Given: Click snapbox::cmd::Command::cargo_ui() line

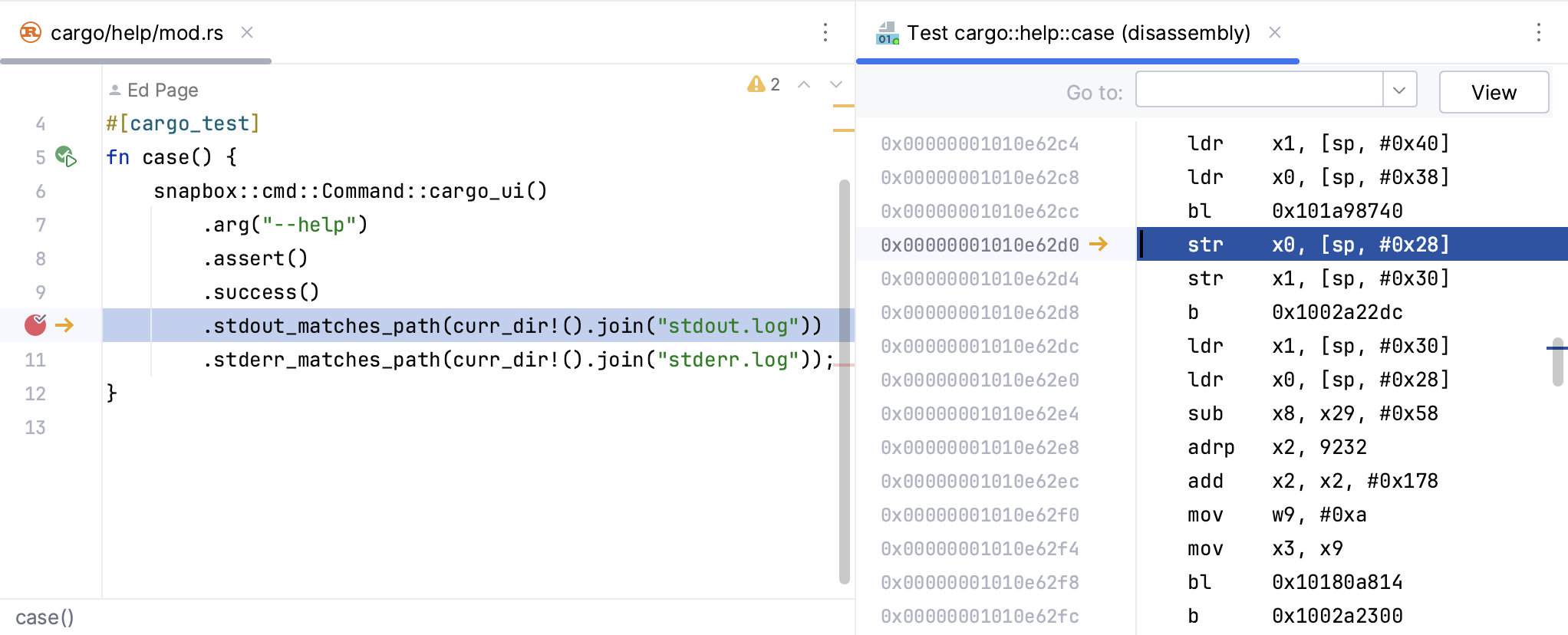Looking at the screenshot, I should pyautogui.click(x=351, y=191).
